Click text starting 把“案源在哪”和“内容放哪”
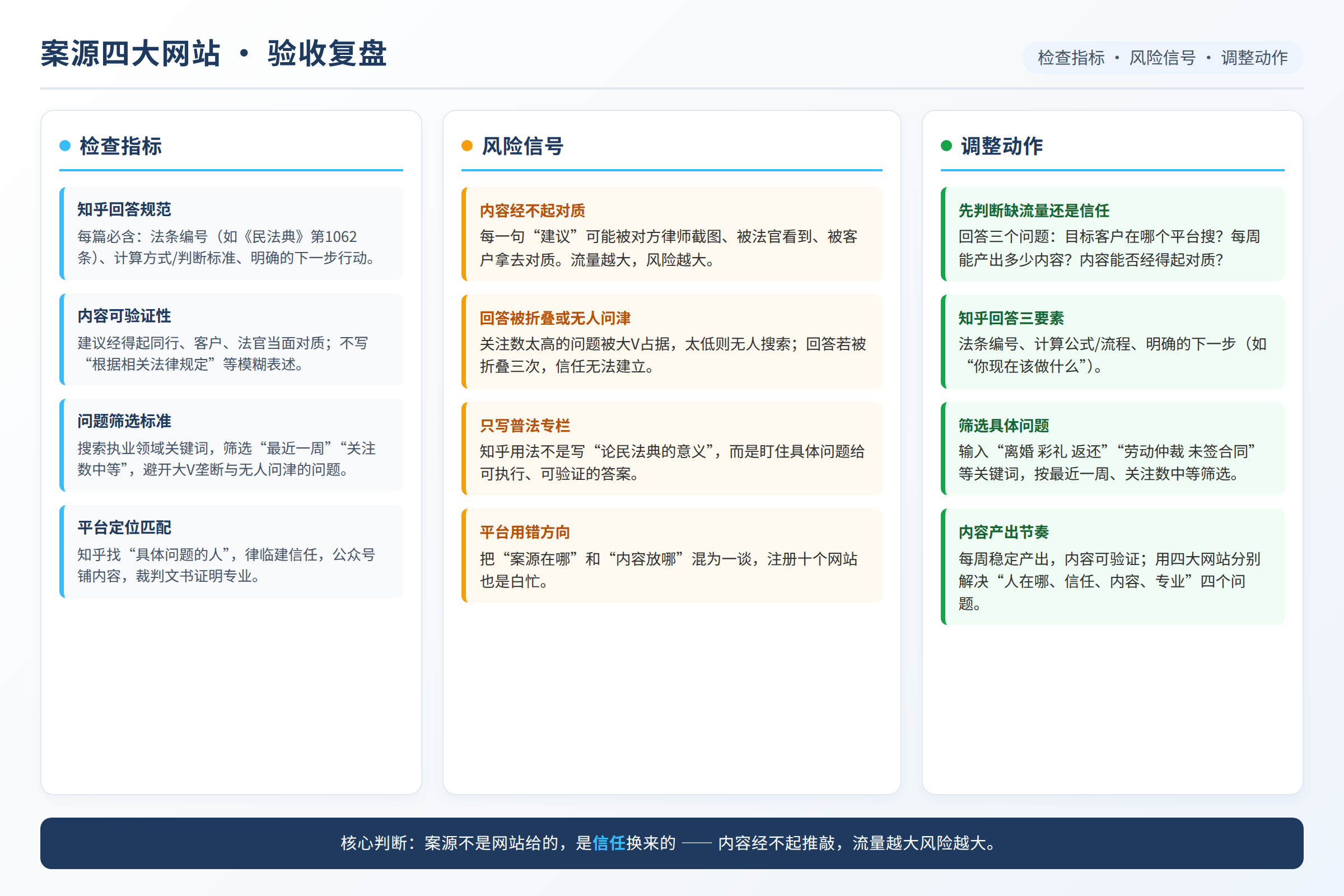1344x896 pixels. pyautogui.click(x=669, y=570)
